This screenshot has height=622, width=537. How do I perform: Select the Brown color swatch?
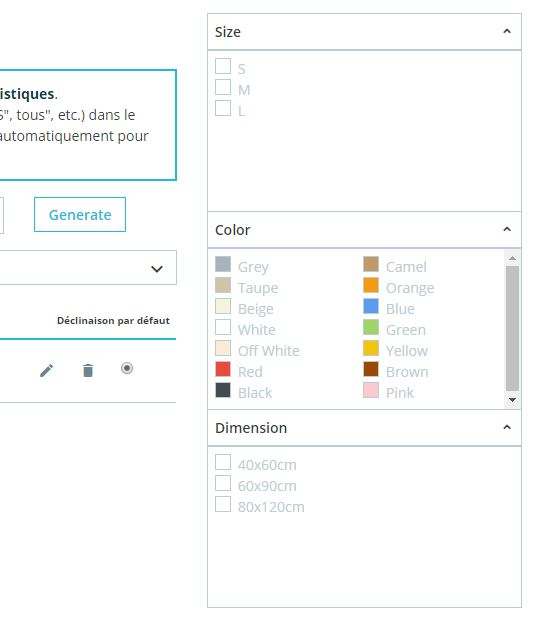[x=371, y=369]
